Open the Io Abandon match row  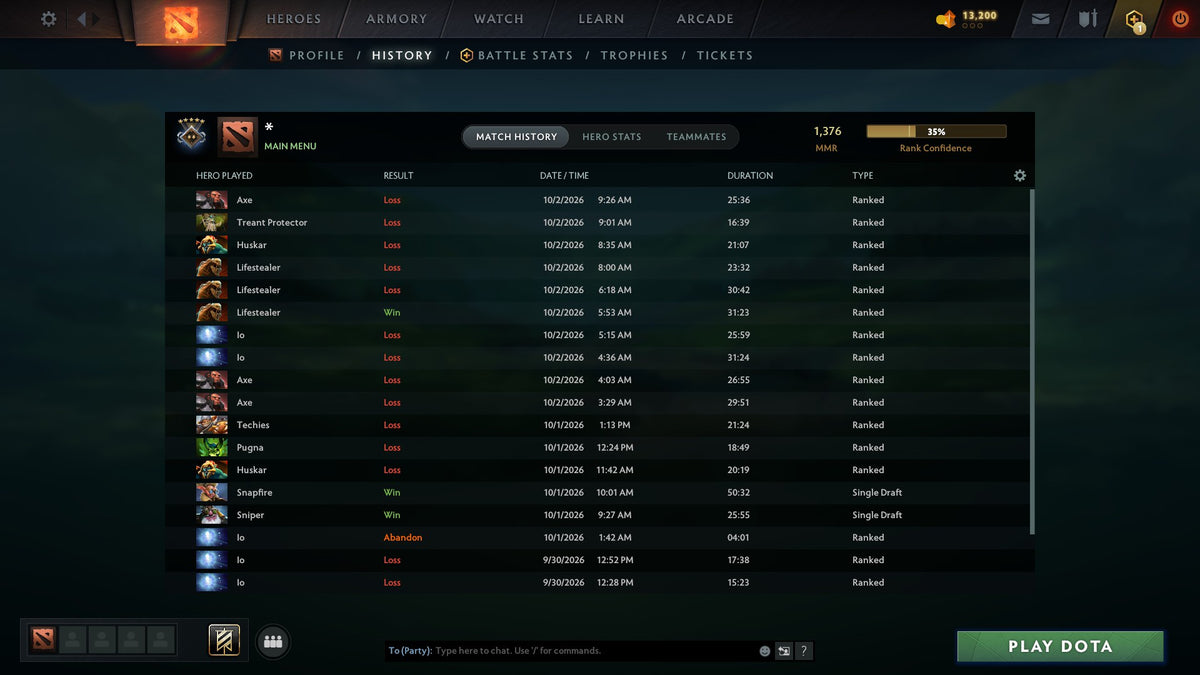point(597,537)
